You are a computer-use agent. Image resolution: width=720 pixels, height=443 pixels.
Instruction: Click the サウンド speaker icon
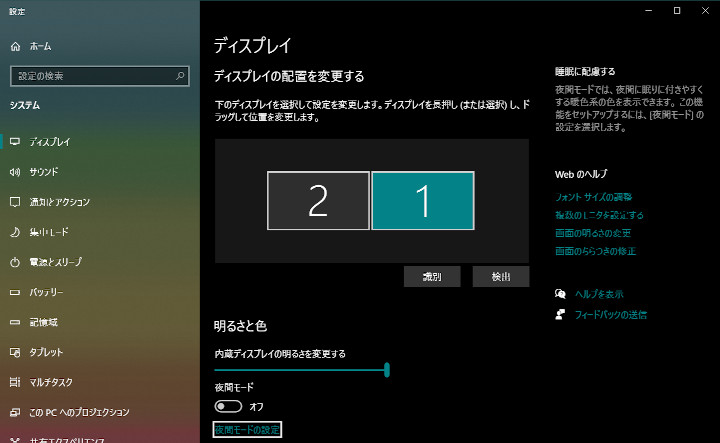pyautogui.click(x=15, y=172)
